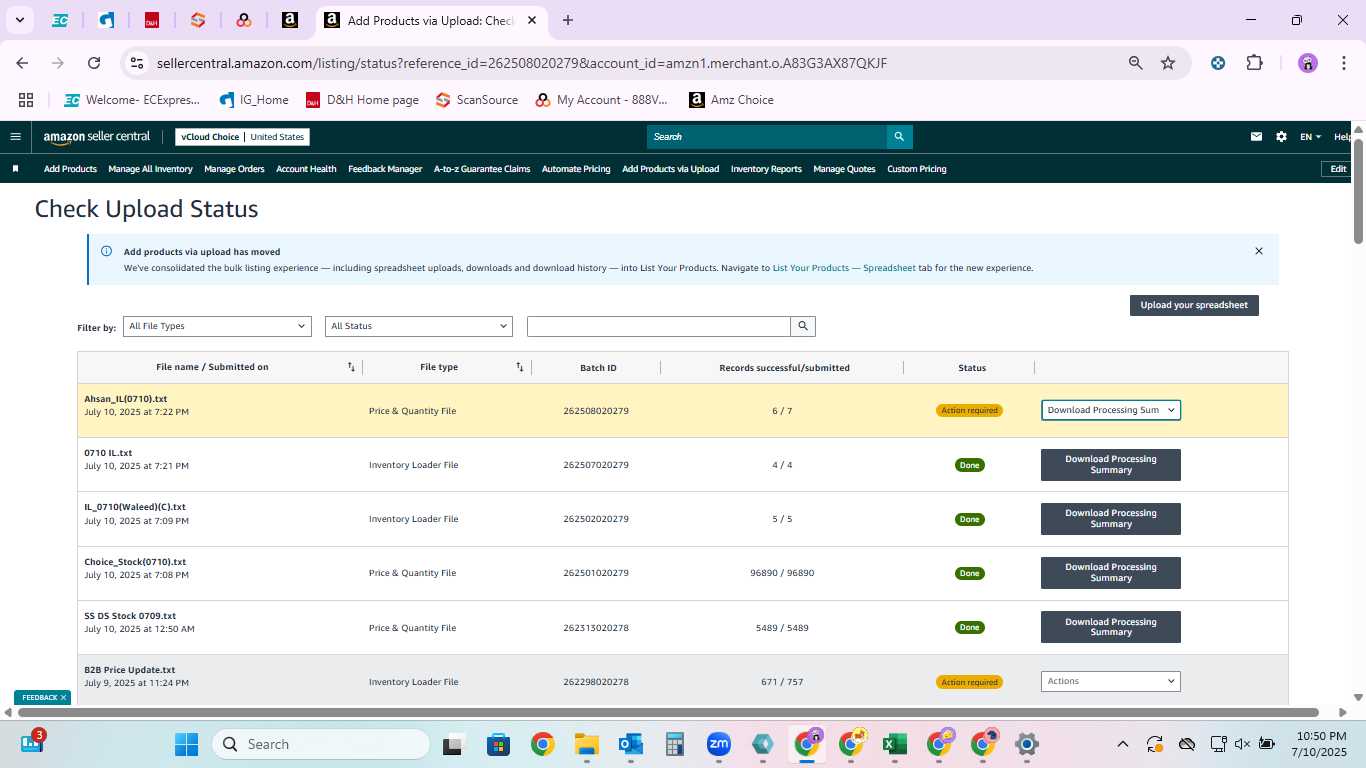
Task: Download Processing Summary for Choice_Stock(0710).txt
Action: (x=1111, y=573)
